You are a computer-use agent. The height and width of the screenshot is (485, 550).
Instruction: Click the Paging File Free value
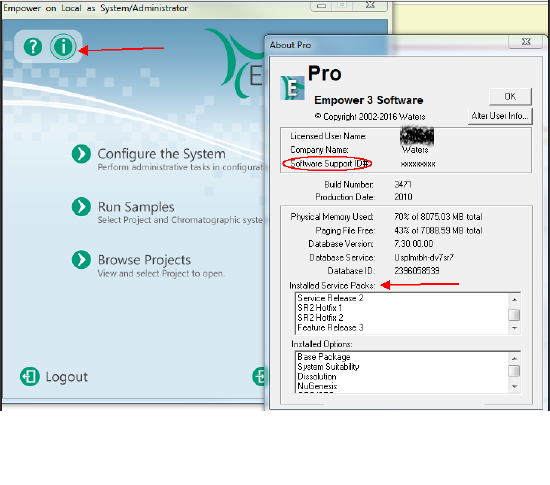(x=438, y=230)
